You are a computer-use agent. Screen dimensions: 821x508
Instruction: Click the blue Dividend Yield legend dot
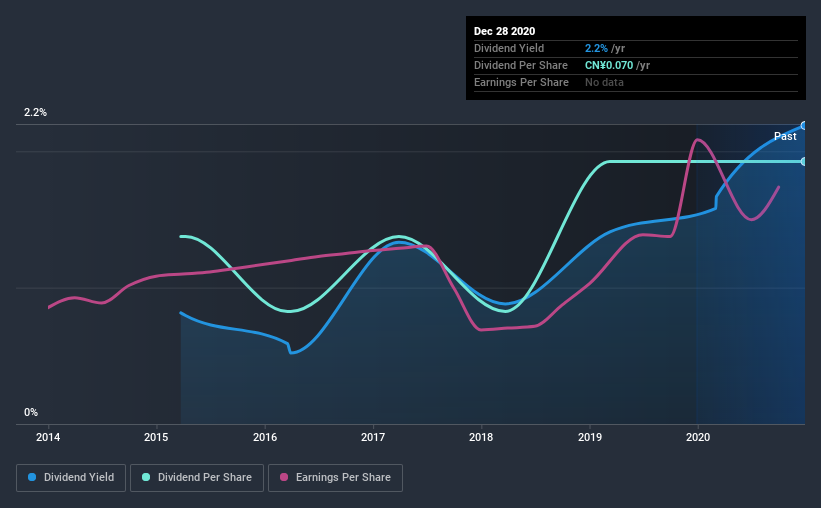(x=32, y=477)
